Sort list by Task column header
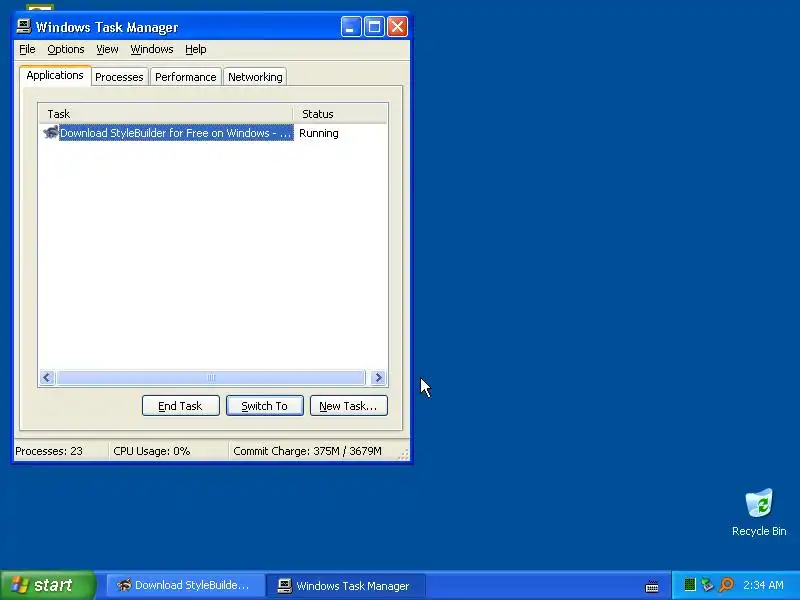 coord(166,114)
